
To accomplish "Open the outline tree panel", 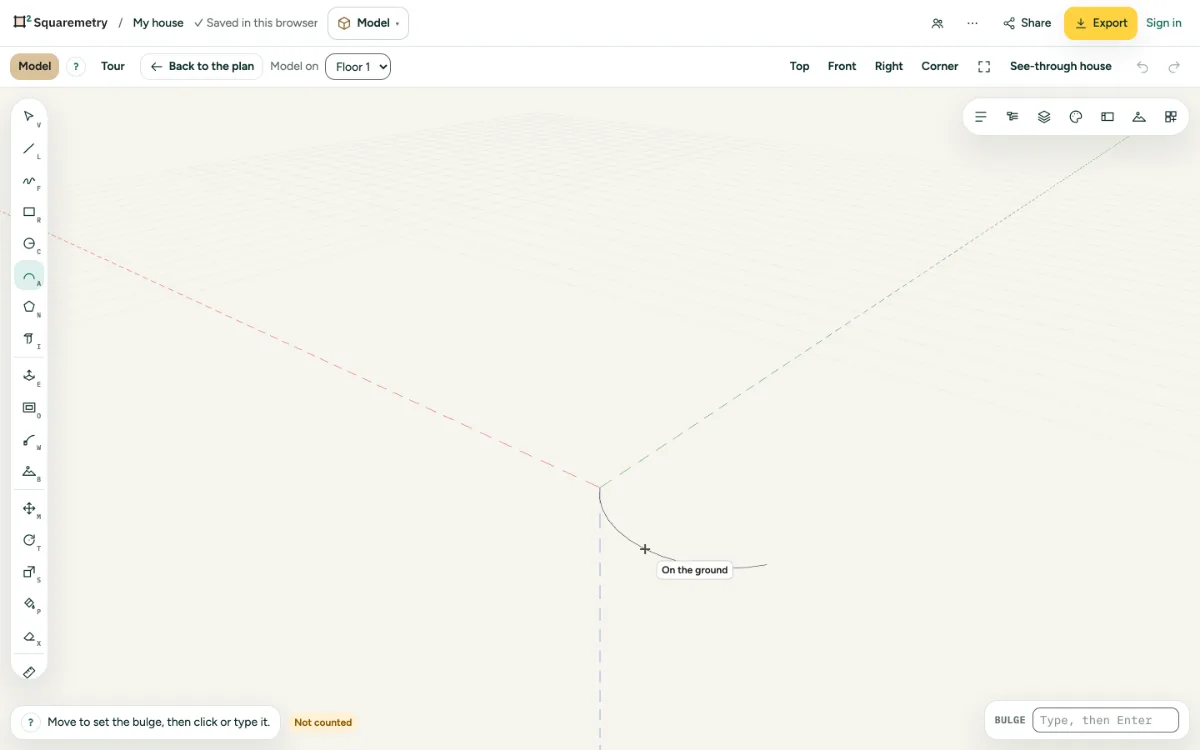I will click(1012, 117).
